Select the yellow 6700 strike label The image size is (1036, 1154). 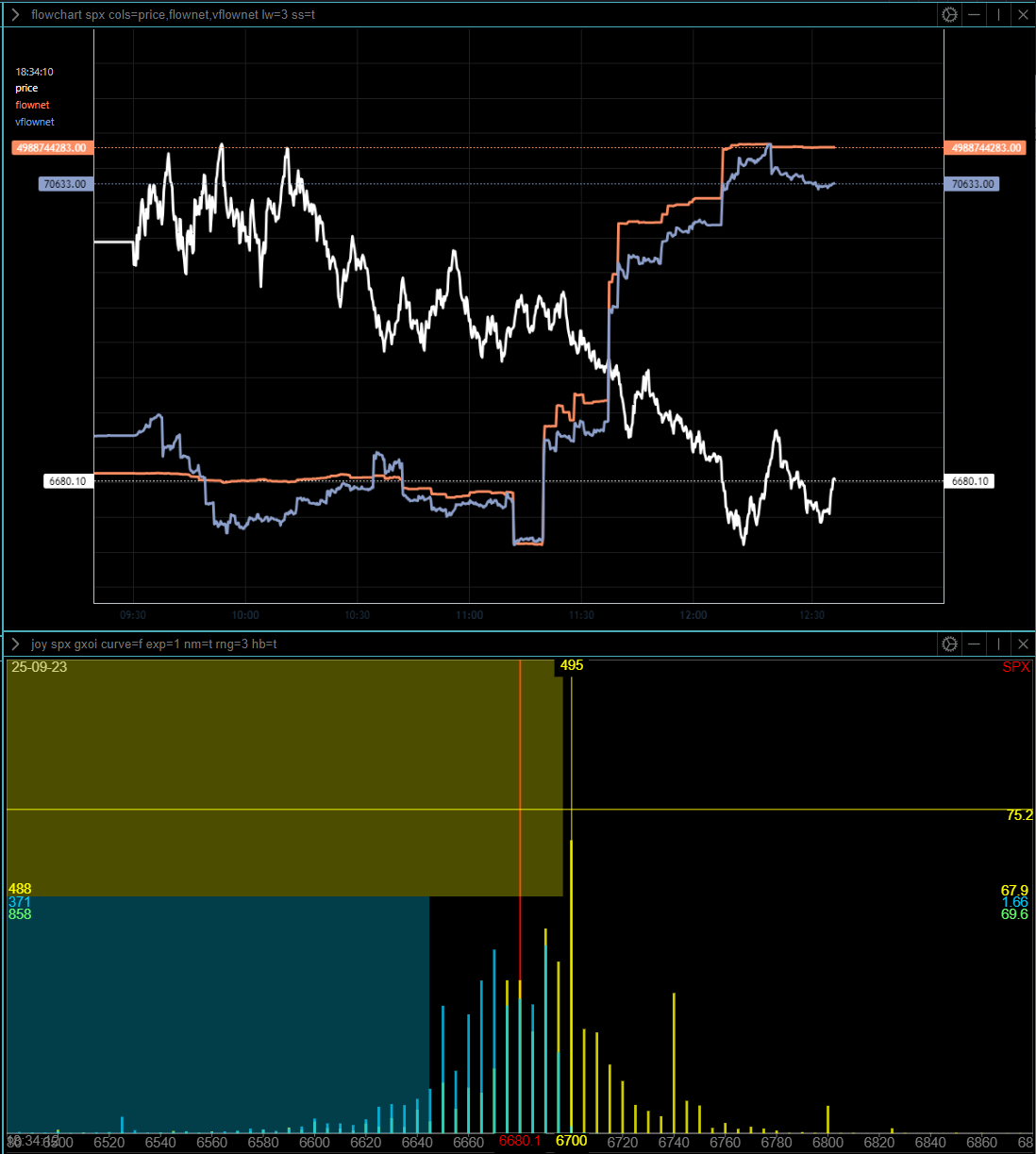(571, 1140)
